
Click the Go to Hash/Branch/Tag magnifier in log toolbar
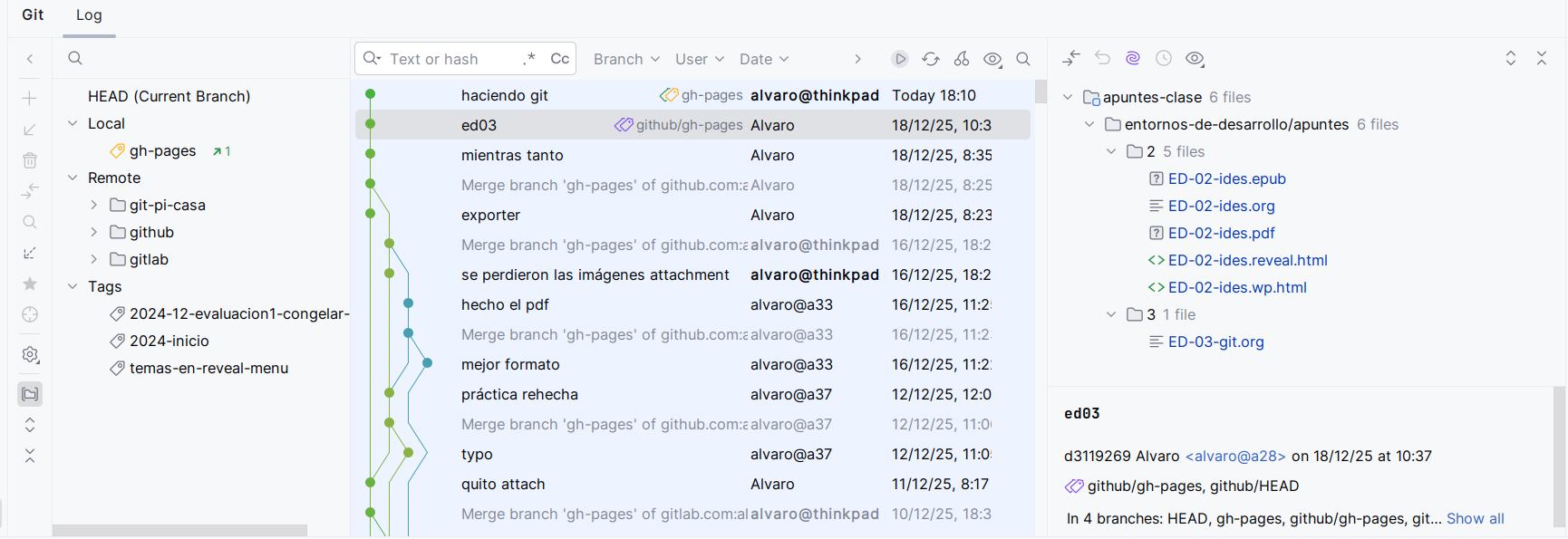pyautogui.click(x=1023, y=59)
